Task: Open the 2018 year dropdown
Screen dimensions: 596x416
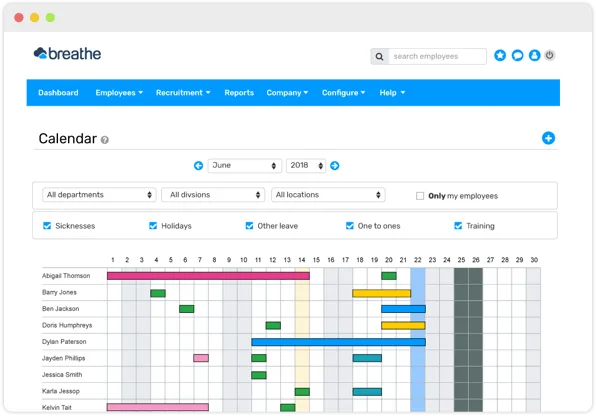Action: coord(306,165)
